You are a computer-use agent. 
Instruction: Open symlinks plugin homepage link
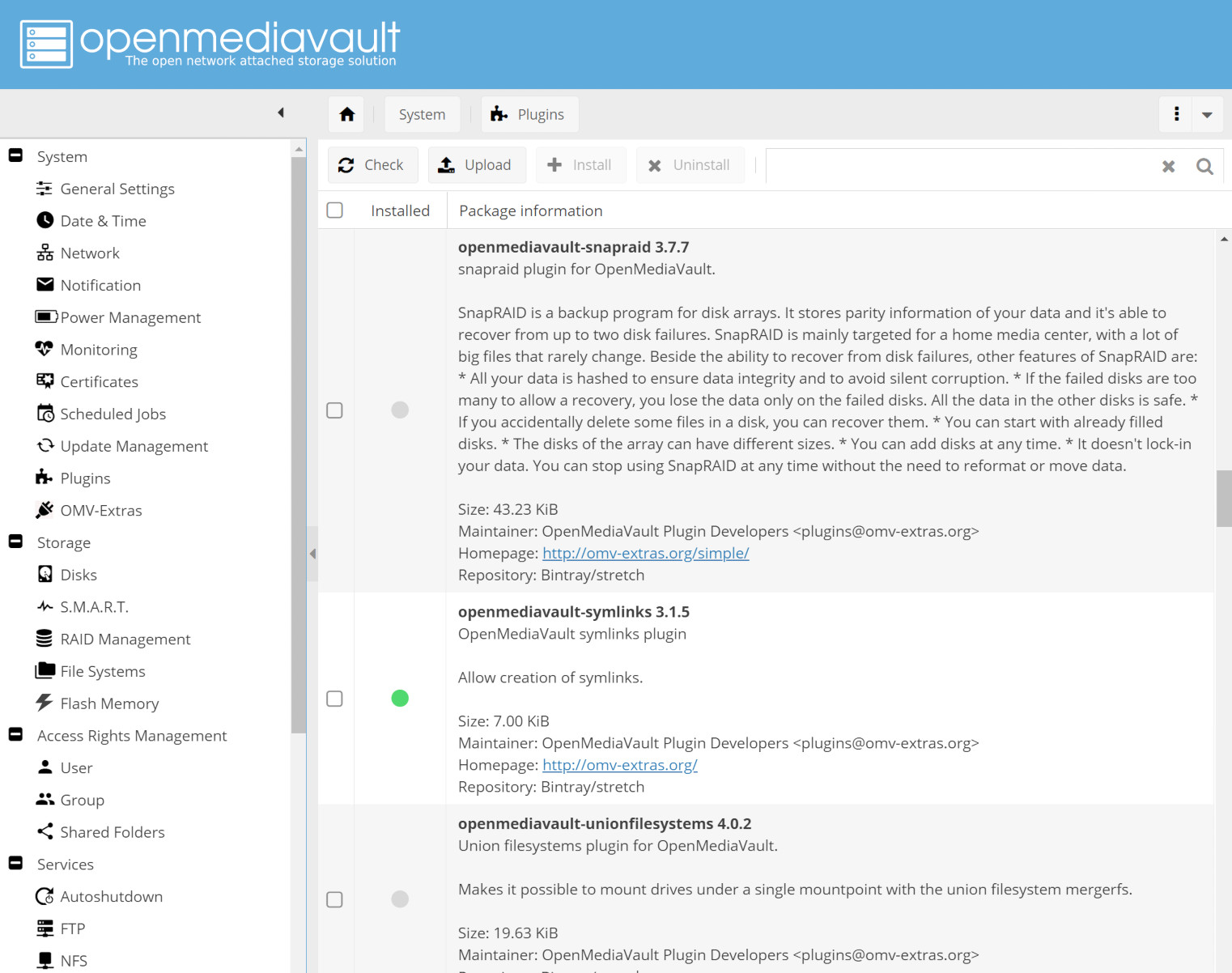pos(619,765)
